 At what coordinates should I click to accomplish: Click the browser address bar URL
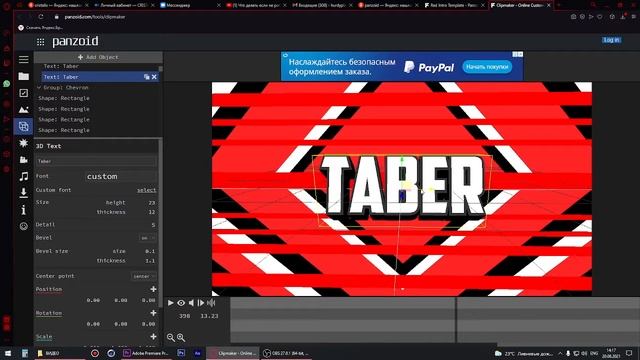pos(95,17)
